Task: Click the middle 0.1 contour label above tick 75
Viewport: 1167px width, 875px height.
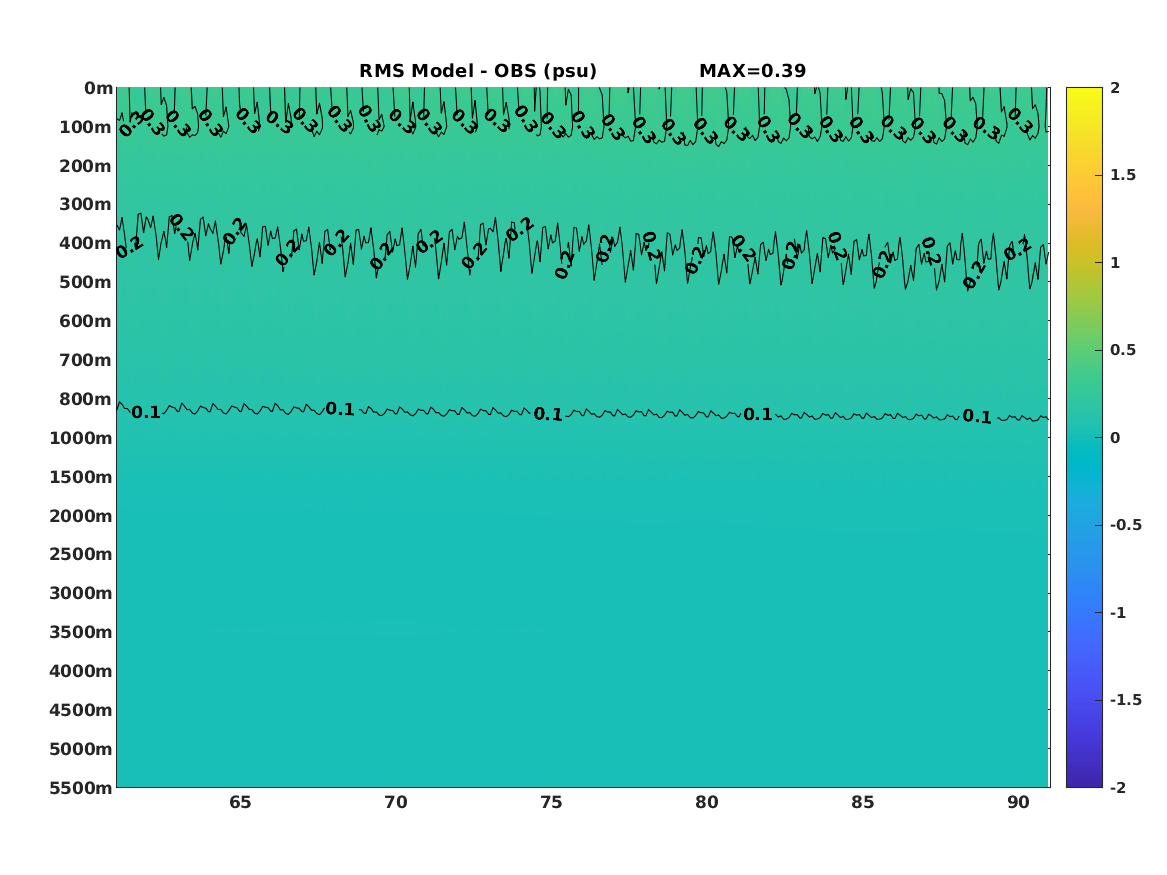Action: [x=549, y=414]
